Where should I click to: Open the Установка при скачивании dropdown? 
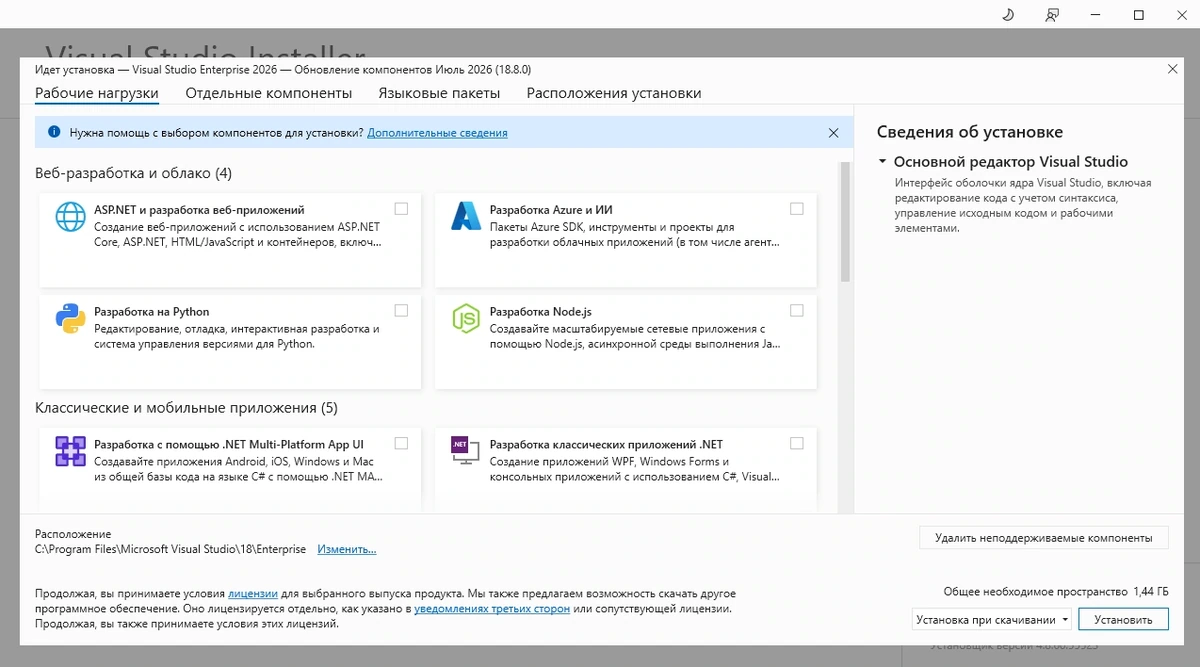992,620
